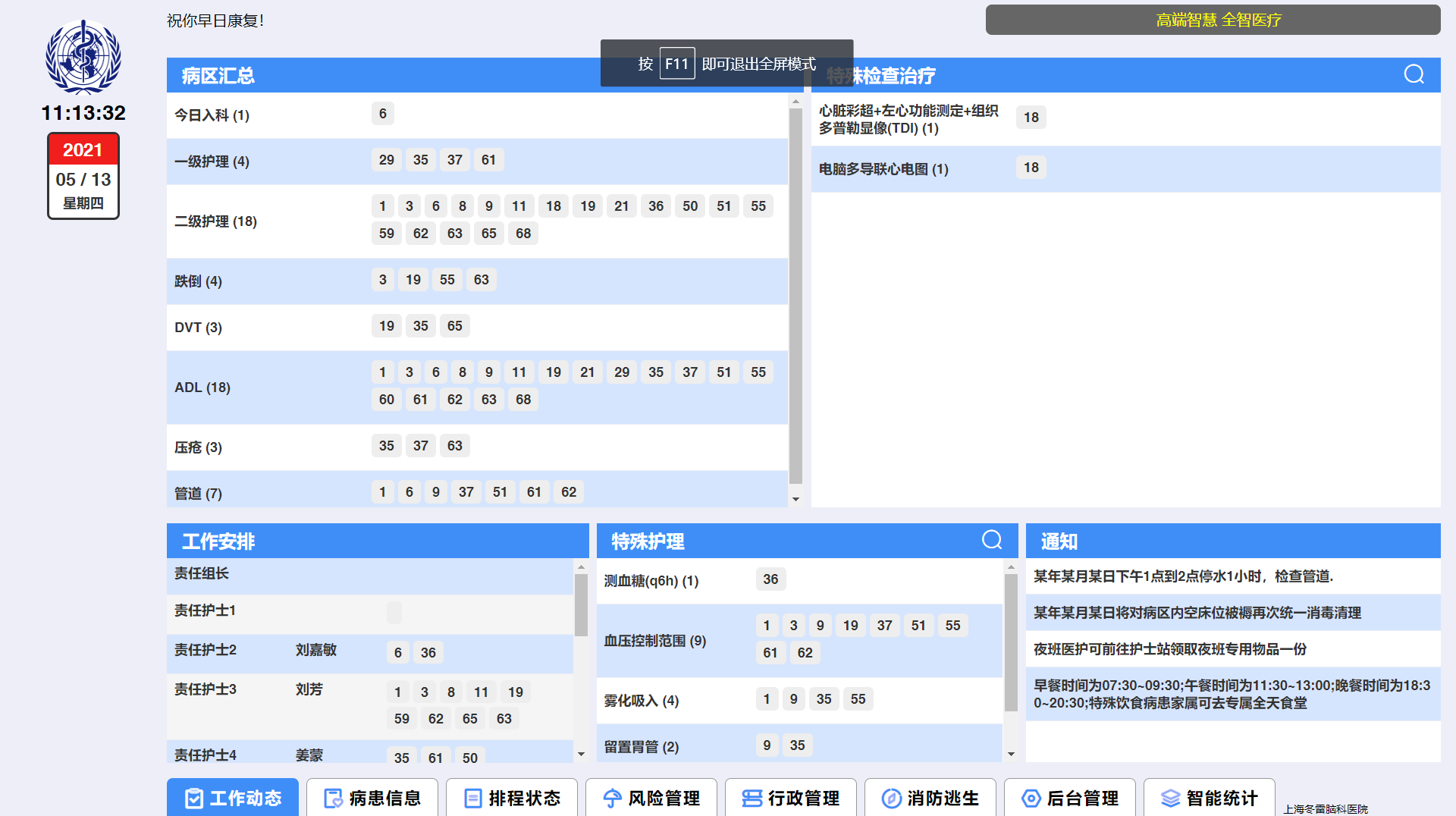Select bed 36 in 二级护理 row
This screenshot has height=816, width=1456.
coord(656,206)
